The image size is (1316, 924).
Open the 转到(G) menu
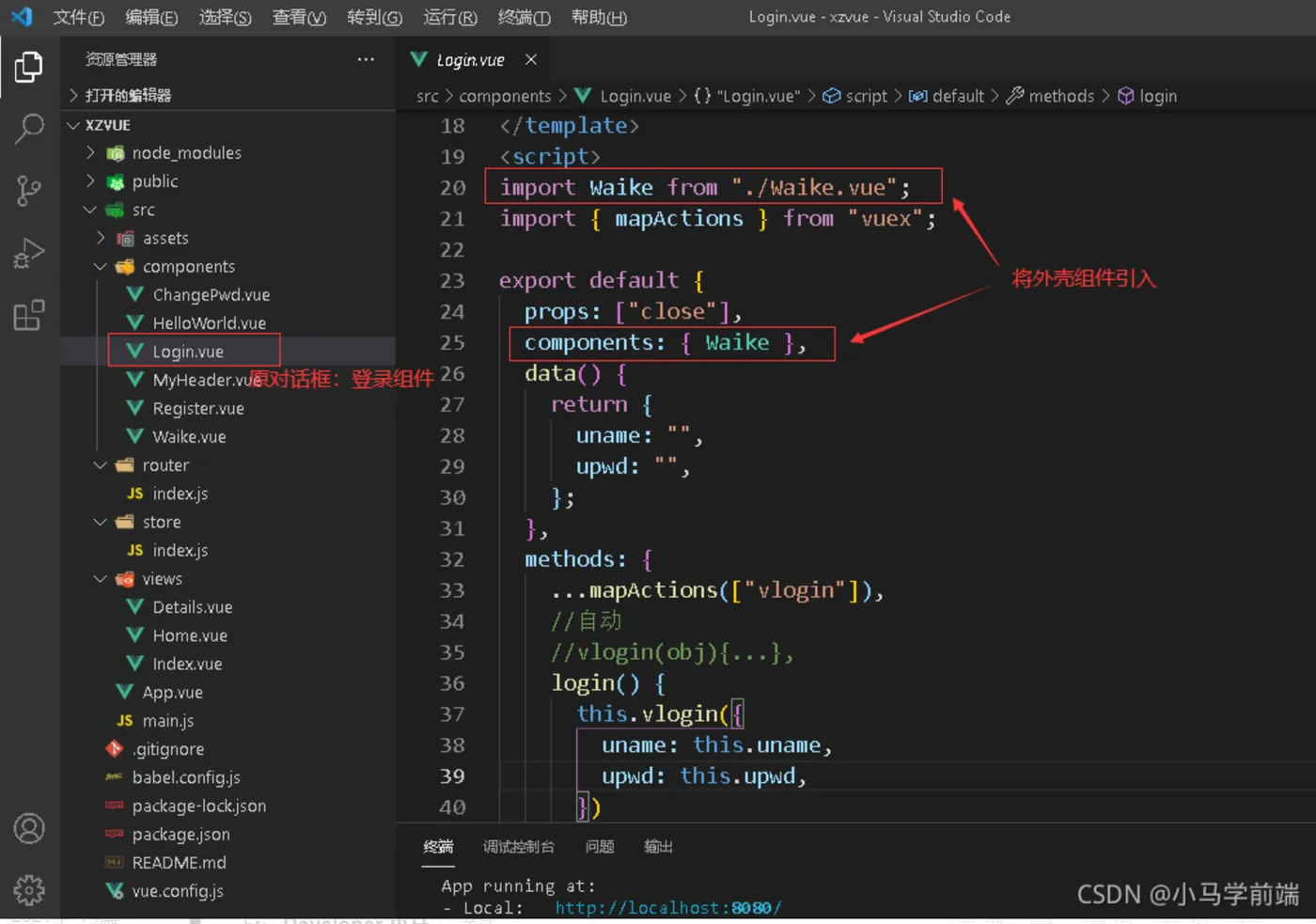(374, 17)
